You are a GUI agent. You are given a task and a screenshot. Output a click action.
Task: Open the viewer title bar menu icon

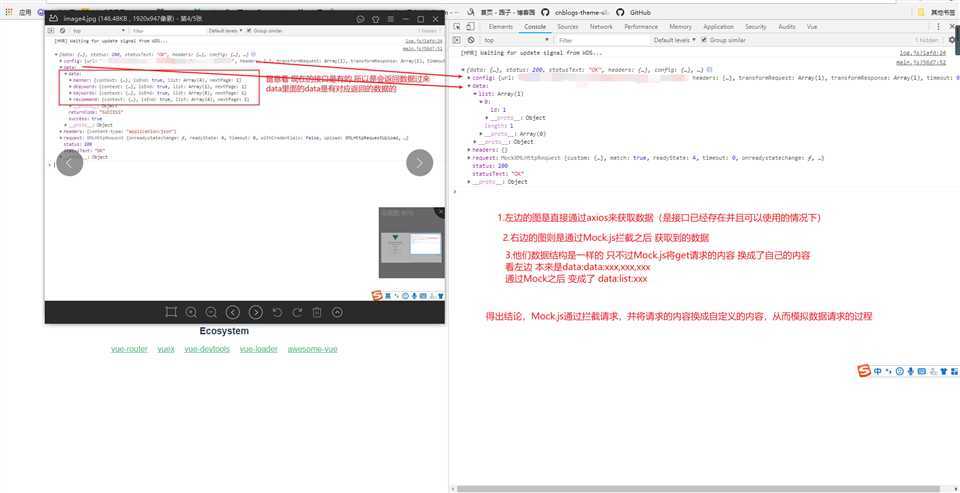[x=391, y=20]
